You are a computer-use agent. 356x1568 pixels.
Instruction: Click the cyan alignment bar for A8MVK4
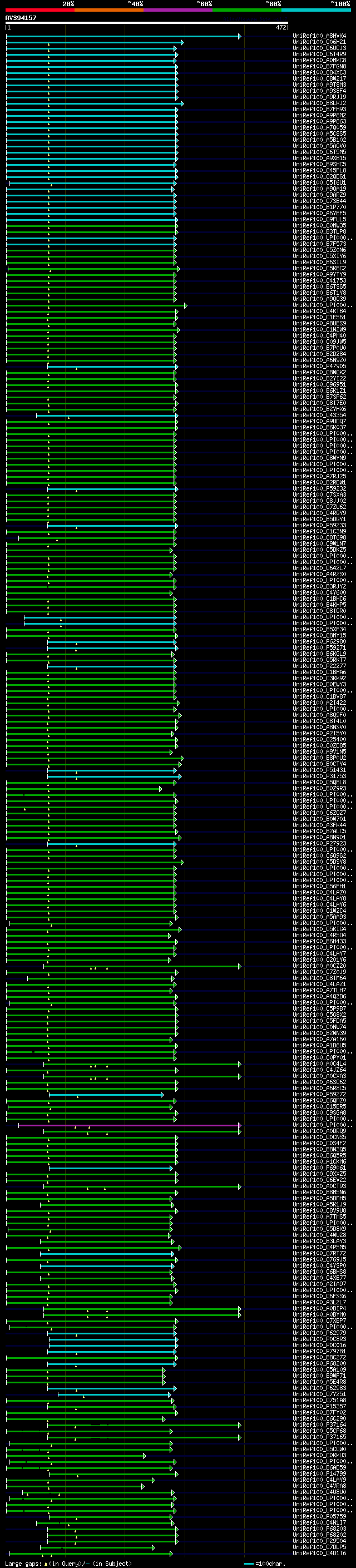[123, 37]
